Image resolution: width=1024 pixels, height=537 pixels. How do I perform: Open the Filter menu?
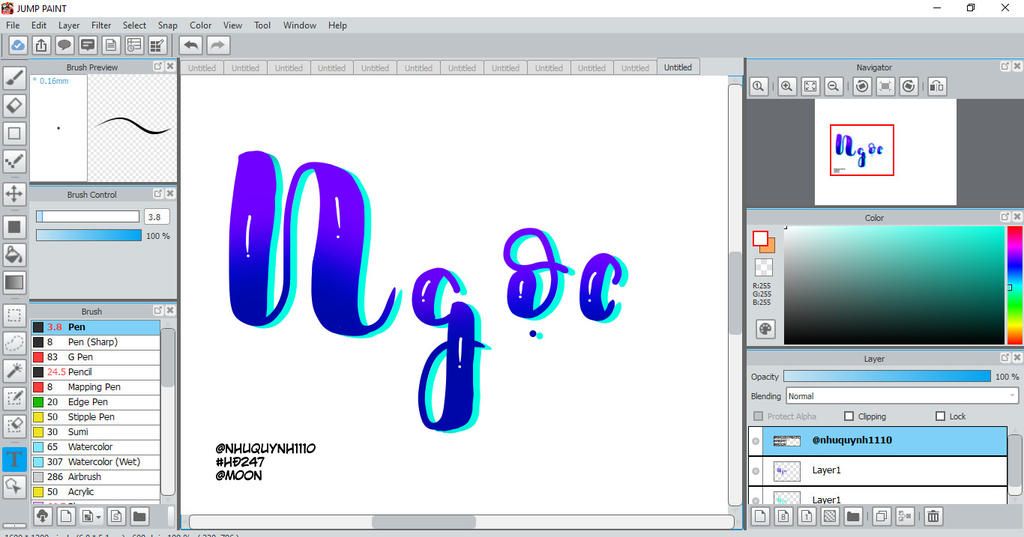tap(101, 25)
